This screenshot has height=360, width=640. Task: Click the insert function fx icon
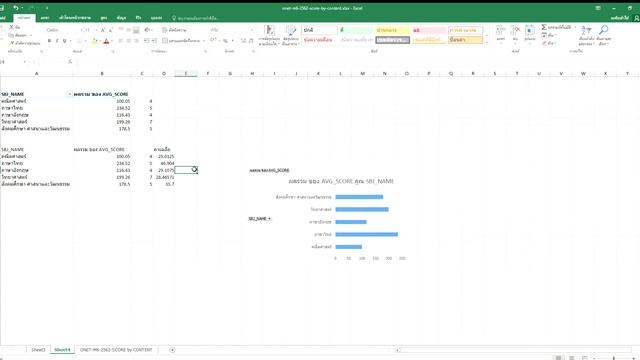coord(70,62)
